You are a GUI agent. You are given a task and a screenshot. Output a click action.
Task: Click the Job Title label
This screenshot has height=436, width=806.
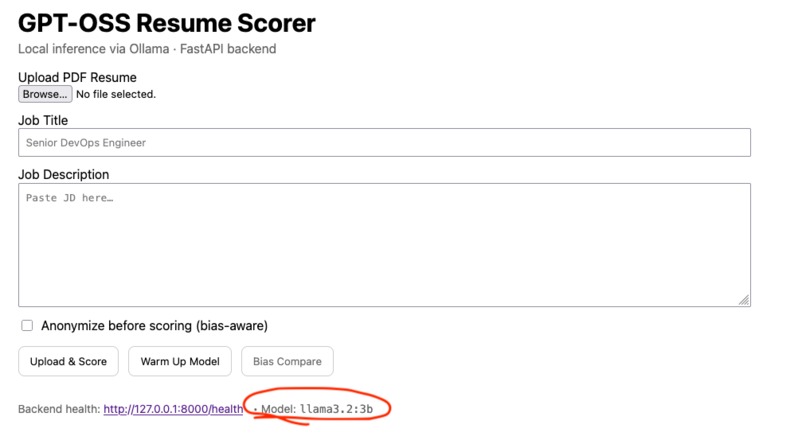[43, 120]
